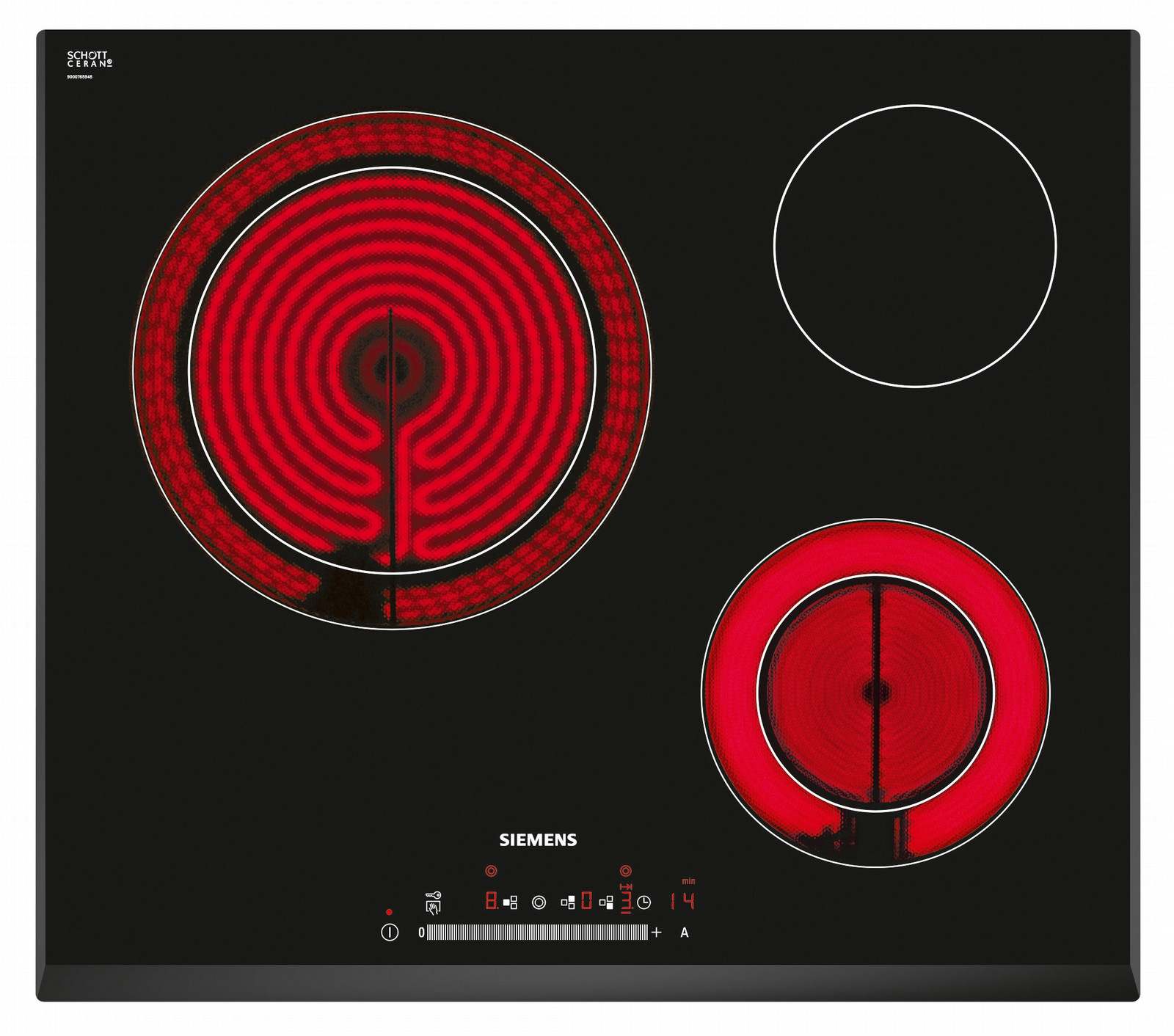Tap the left heat level display showing 8

(x=491, y=901)
